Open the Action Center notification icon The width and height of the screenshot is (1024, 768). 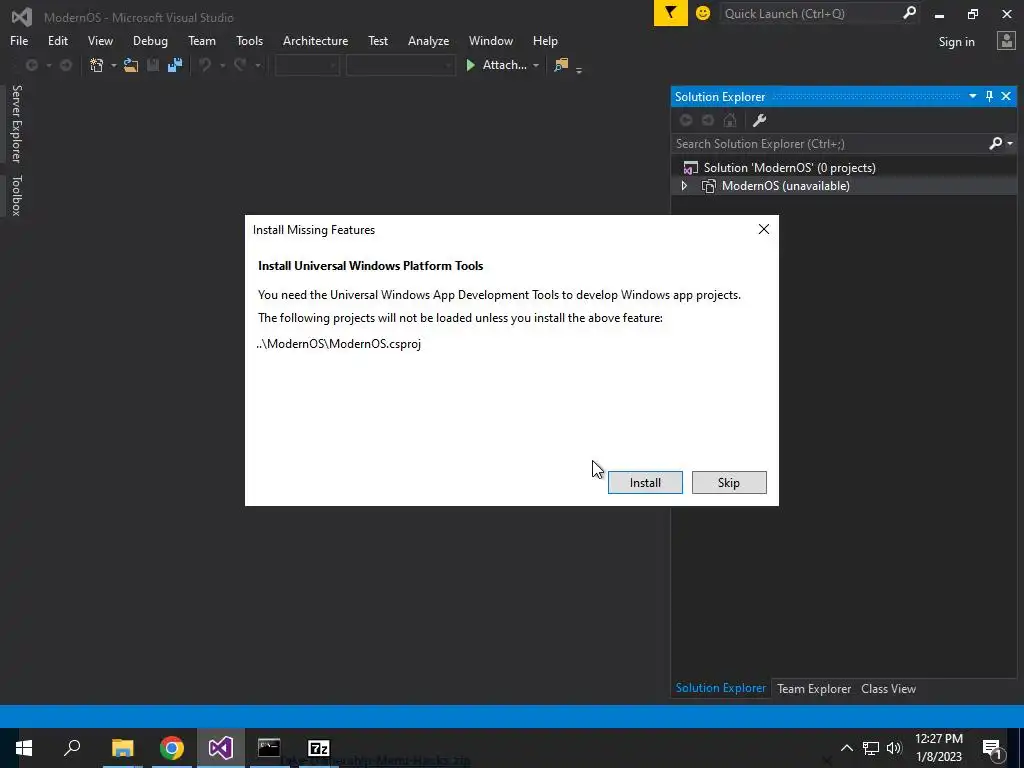click(993, 748)
